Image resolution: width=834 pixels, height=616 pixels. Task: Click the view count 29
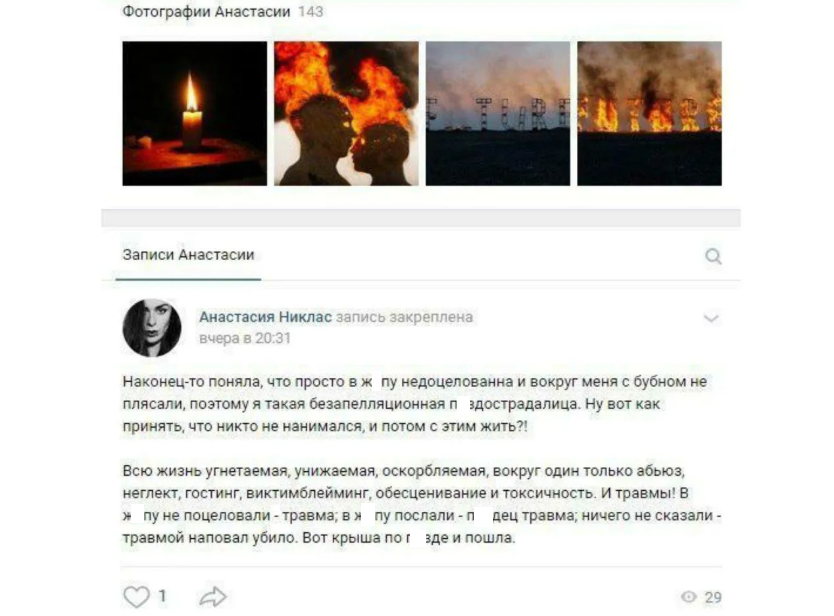click(x=713, y=597)
